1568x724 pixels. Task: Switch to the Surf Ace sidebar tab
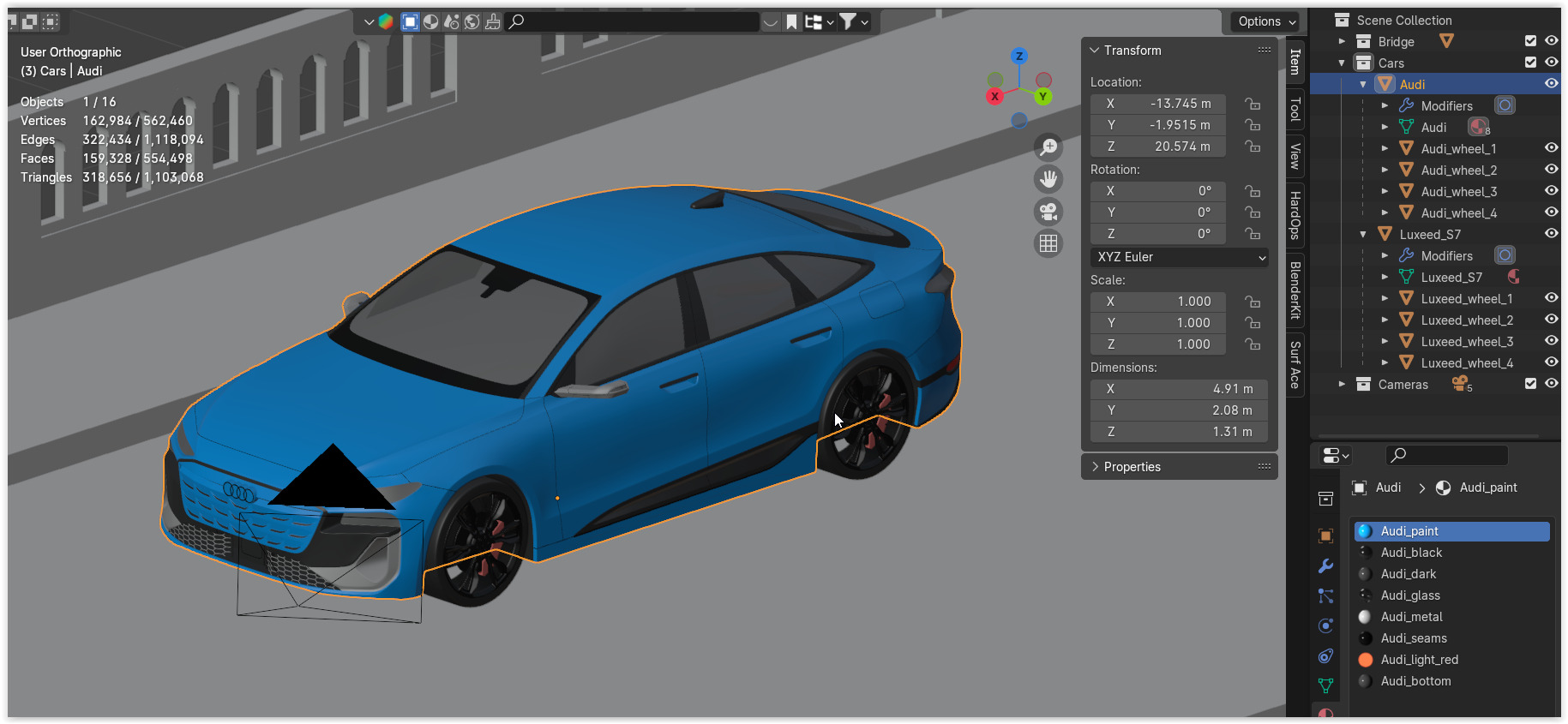pos(1295,365)
